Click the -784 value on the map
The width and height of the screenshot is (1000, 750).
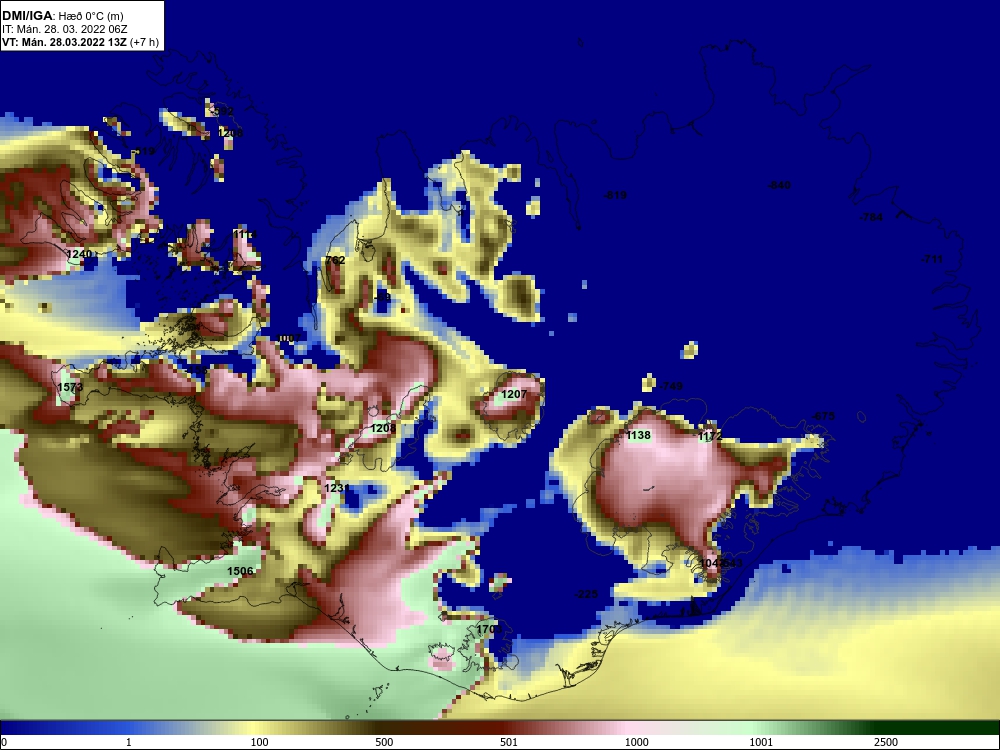871,217
